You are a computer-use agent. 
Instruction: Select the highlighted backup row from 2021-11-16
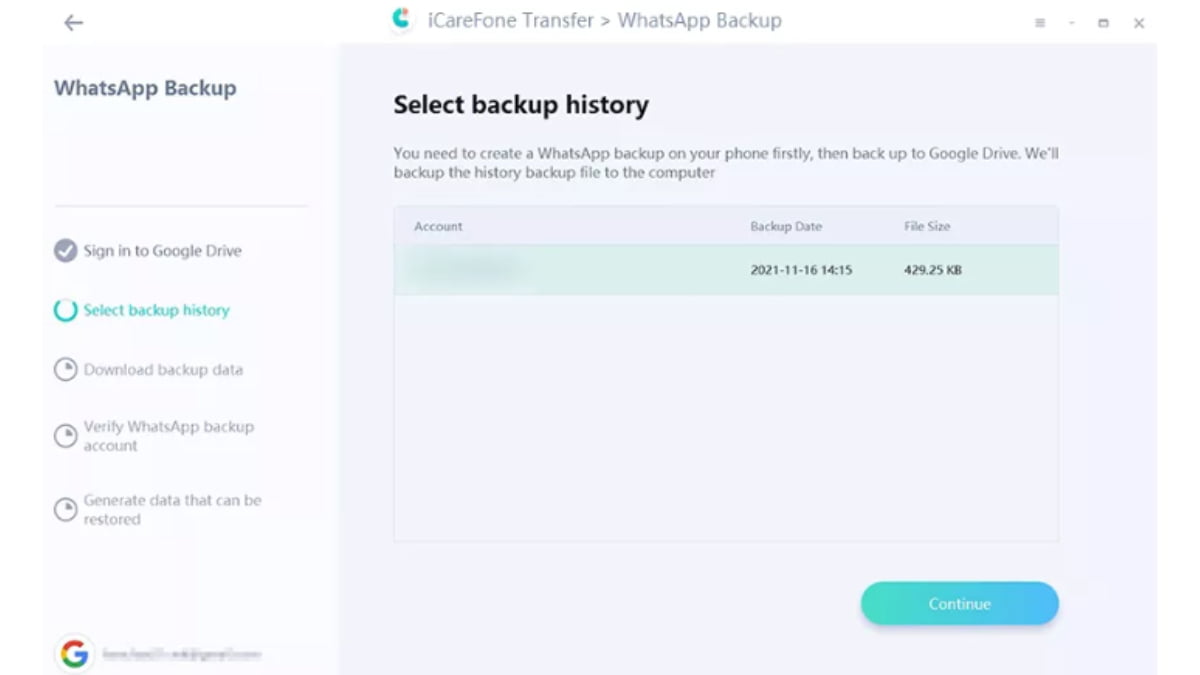(x=727, y=270)
